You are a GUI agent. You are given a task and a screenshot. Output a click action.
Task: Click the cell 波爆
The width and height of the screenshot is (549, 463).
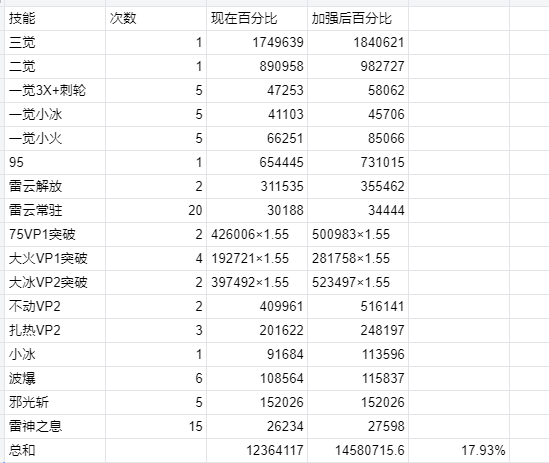coord(55,378)
